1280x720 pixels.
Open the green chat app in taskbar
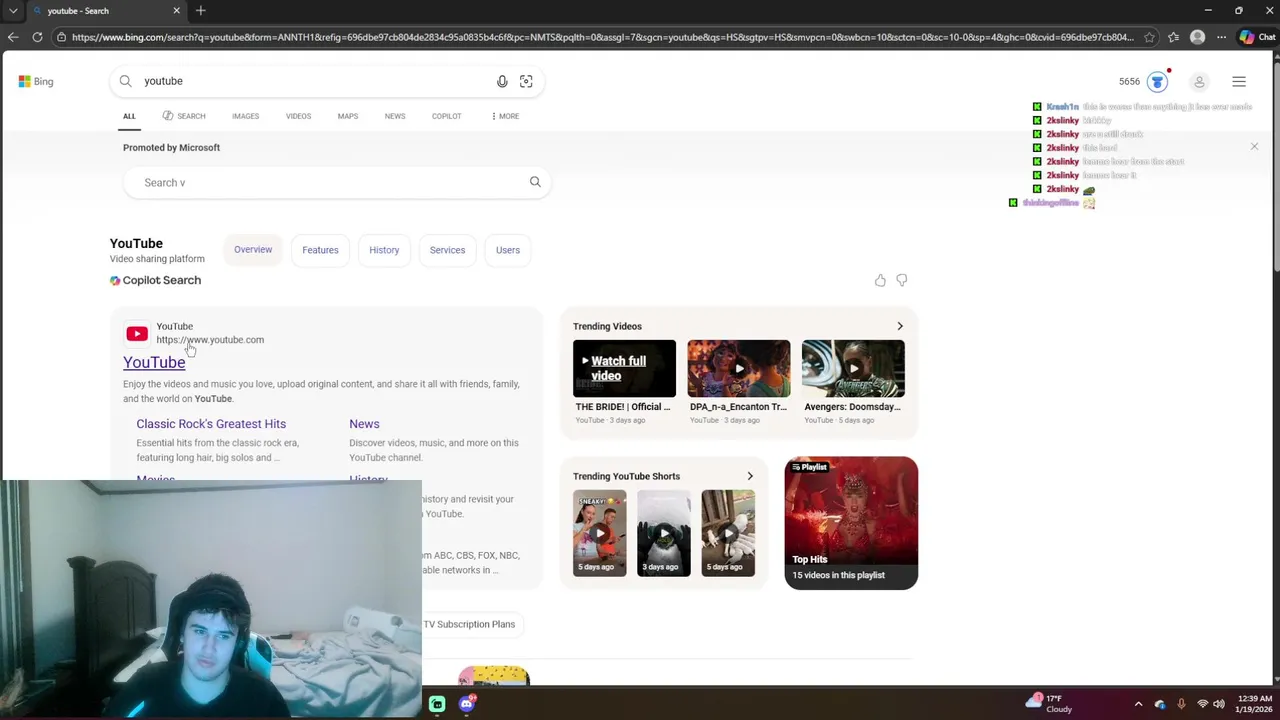pyautogui.click(x=437, y=704)
